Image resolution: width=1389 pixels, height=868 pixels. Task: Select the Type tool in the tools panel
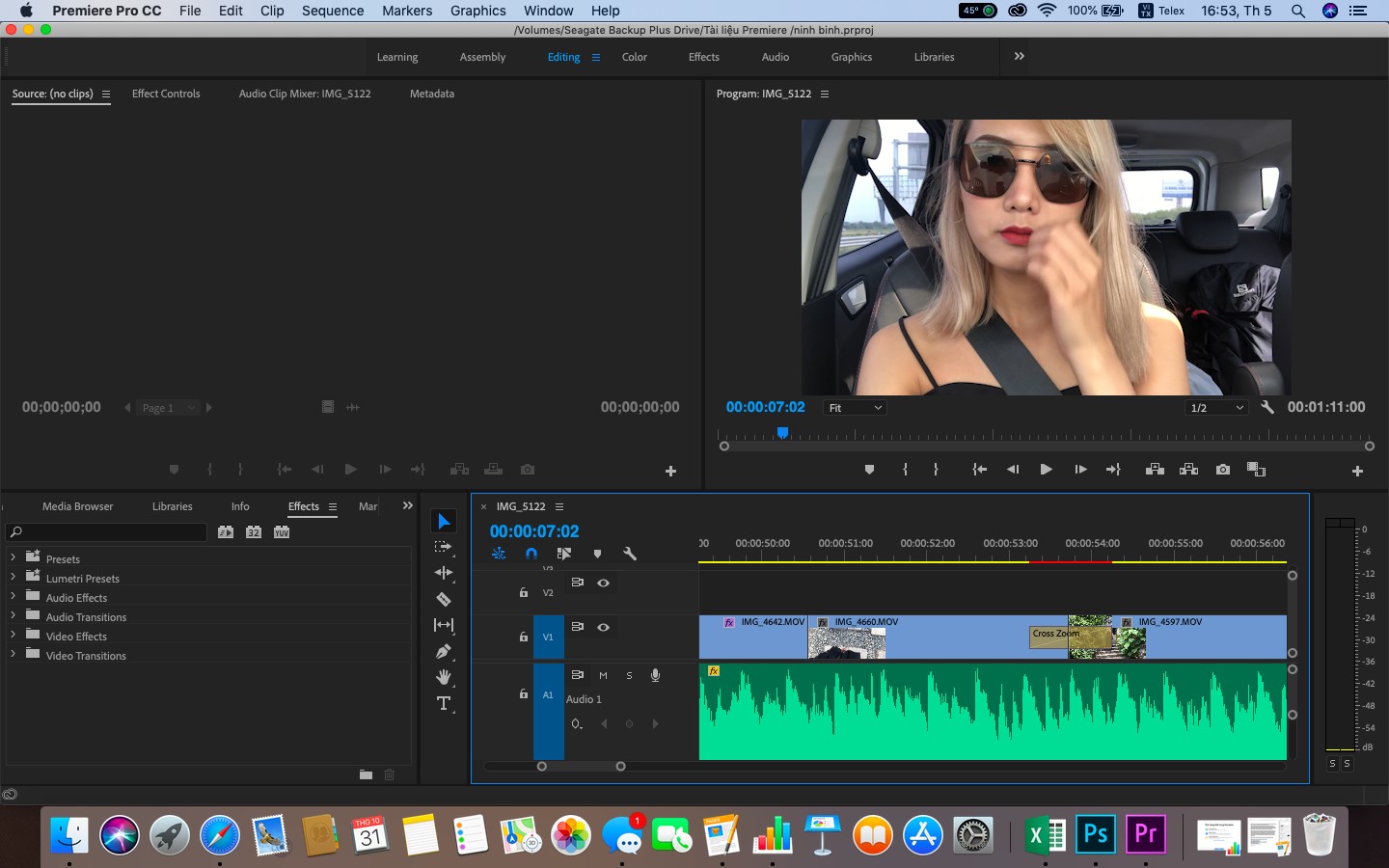(x=444, y=703)
